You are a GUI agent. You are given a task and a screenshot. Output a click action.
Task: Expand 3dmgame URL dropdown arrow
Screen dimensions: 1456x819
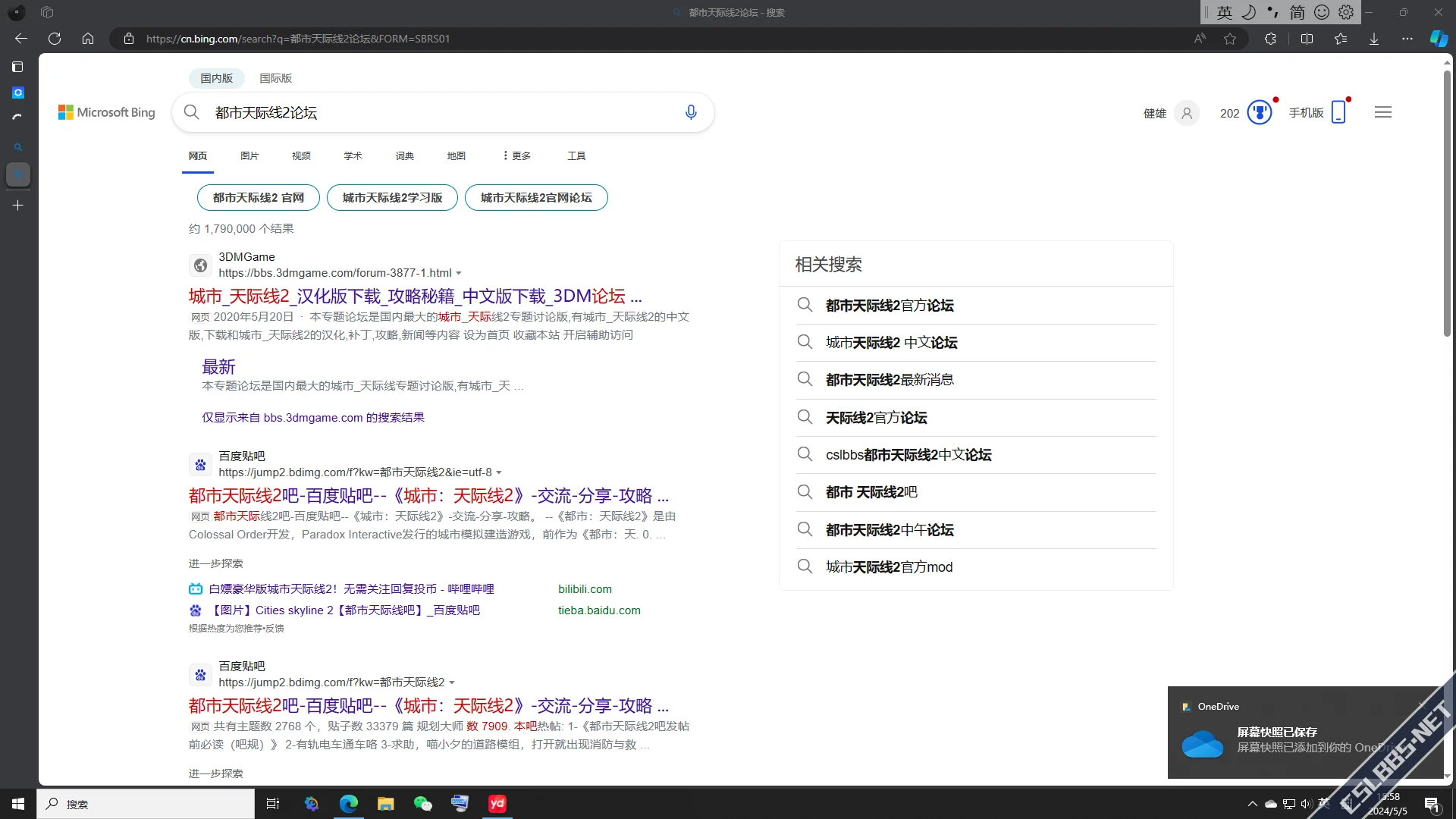pyautogui.click(x=459, y=273)
